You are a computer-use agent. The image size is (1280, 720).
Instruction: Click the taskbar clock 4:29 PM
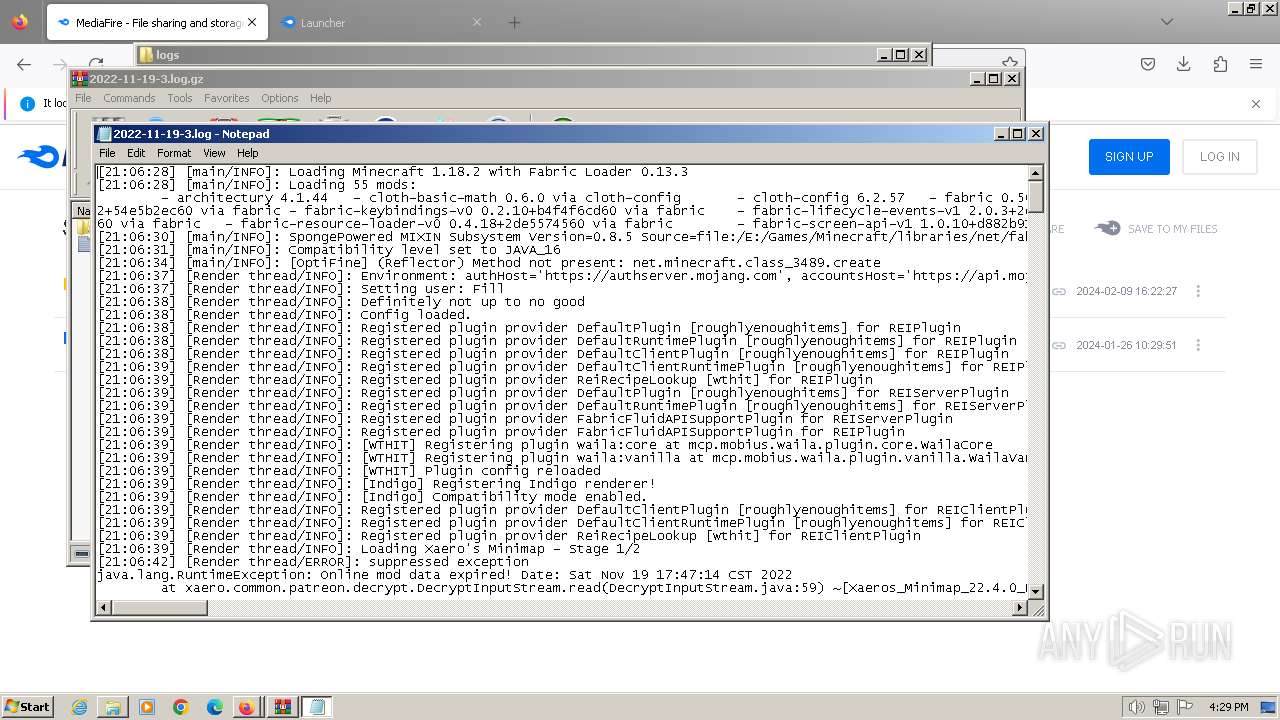(1228, 707)
